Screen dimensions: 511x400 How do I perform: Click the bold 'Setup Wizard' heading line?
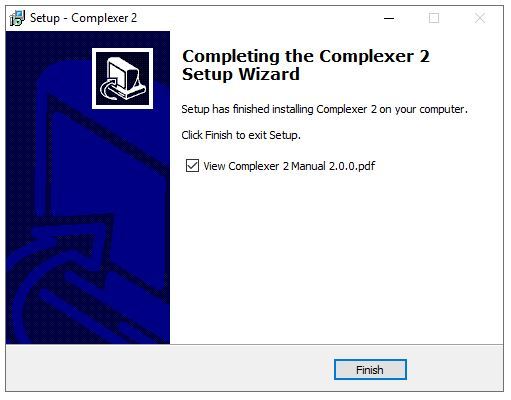click(x=241, y=74)
